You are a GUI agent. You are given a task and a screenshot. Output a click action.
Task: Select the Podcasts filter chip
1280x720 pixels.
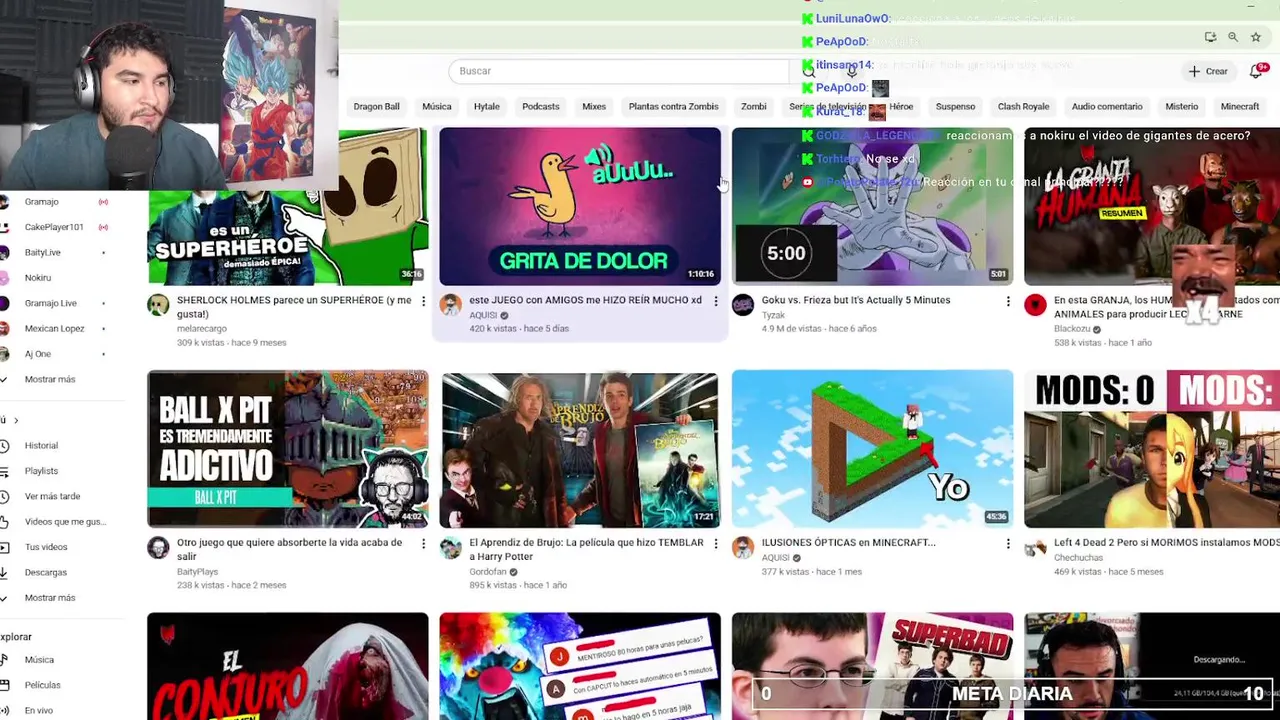(541, 107)
